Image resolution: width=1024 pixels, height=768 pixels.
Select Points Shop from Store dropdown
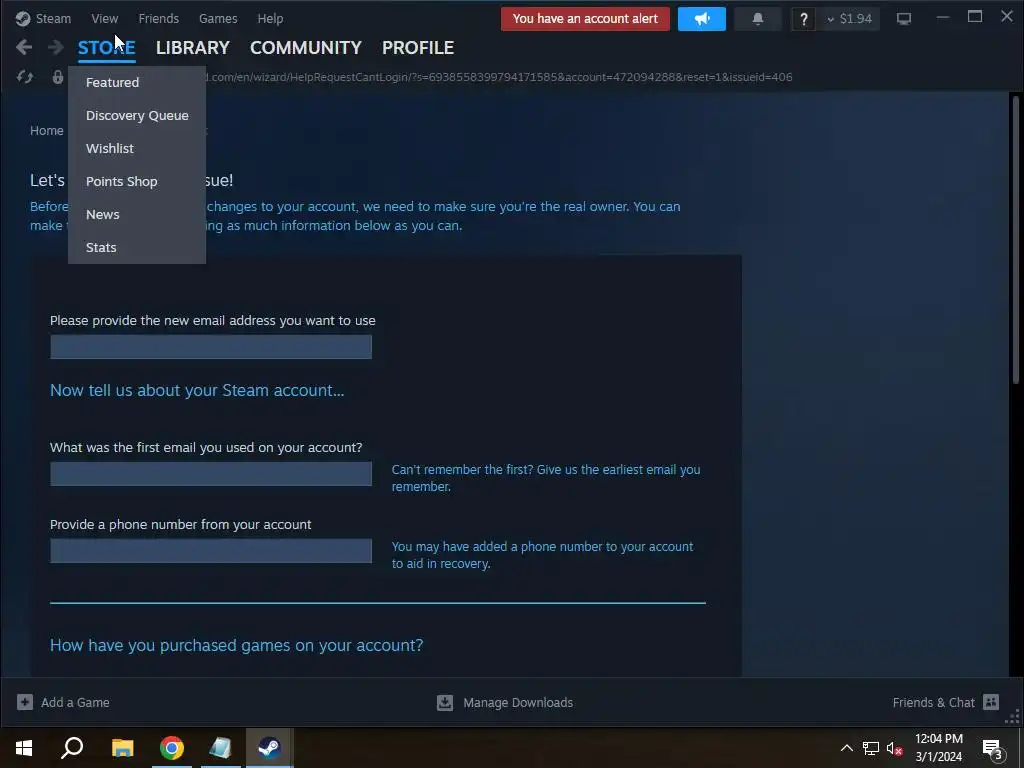click(121, 182)
